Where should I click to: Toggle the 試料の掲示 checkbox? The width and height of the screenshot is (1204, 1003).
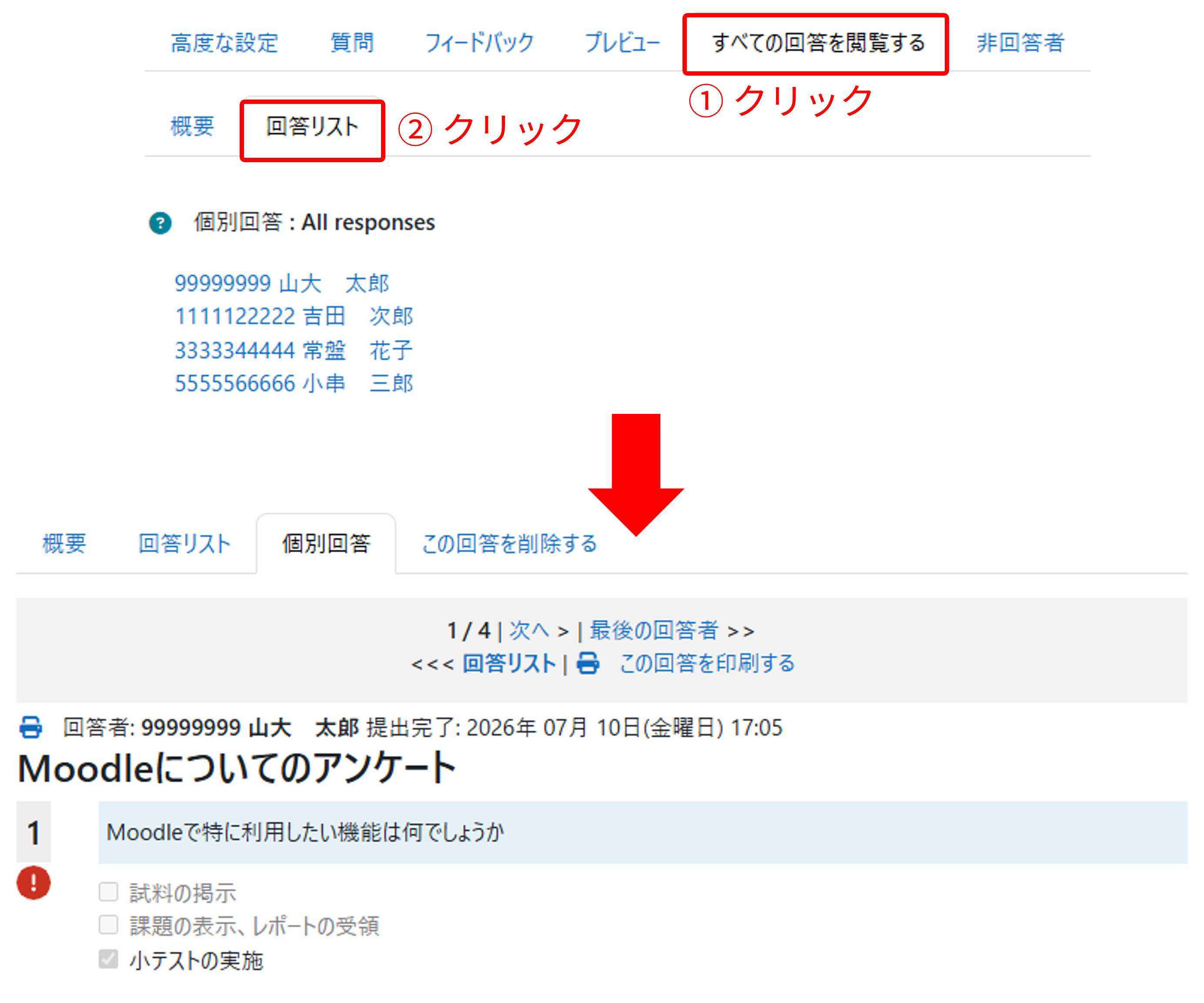click(108, 892)
